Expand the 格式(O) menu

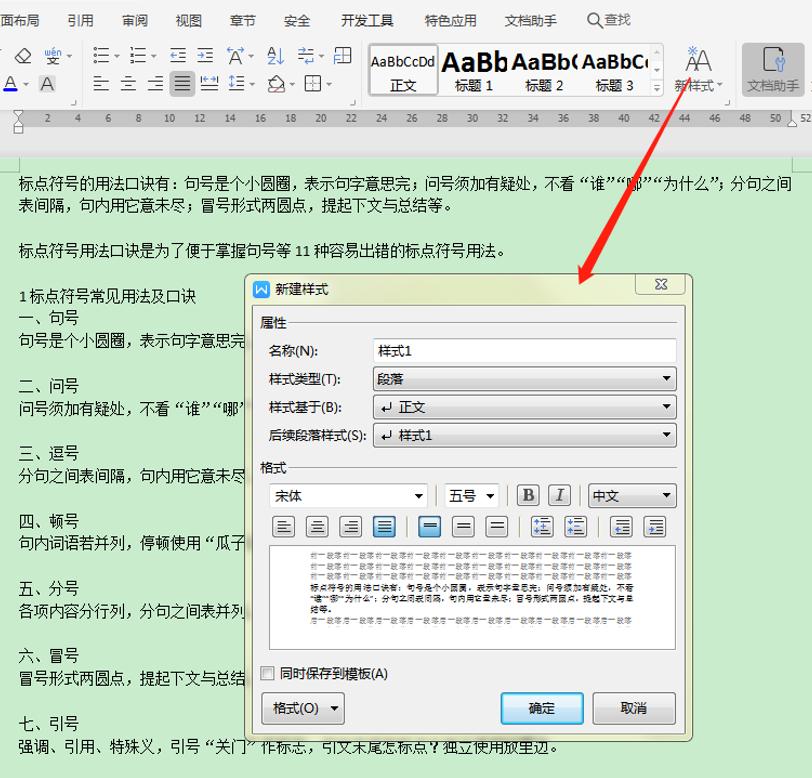304,708
